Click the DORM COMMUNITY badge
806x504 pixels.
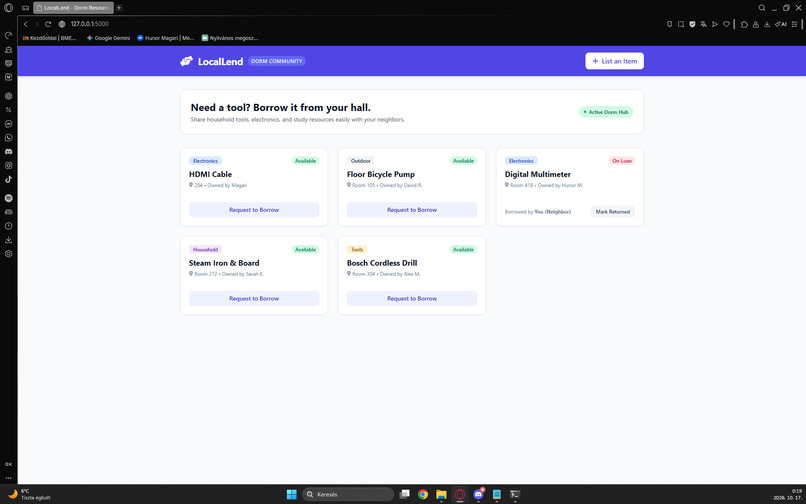tap(277, 61)
